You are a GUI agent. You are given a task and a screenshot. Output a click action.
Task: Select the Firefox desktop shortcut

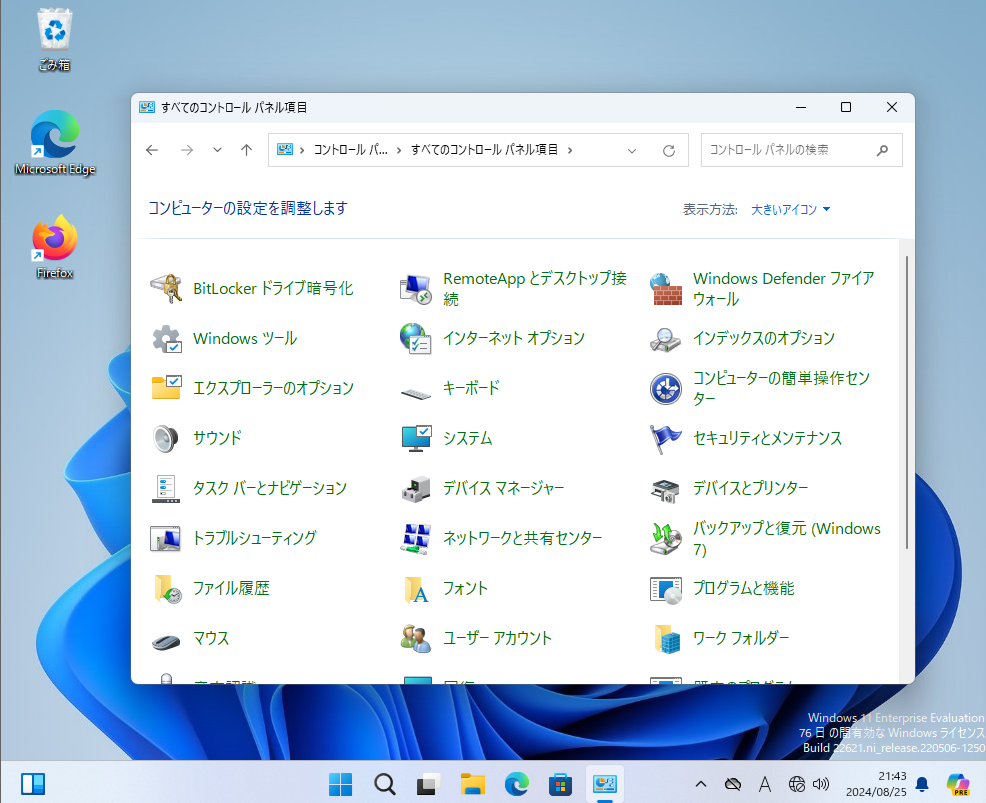(x=55, y=246)
